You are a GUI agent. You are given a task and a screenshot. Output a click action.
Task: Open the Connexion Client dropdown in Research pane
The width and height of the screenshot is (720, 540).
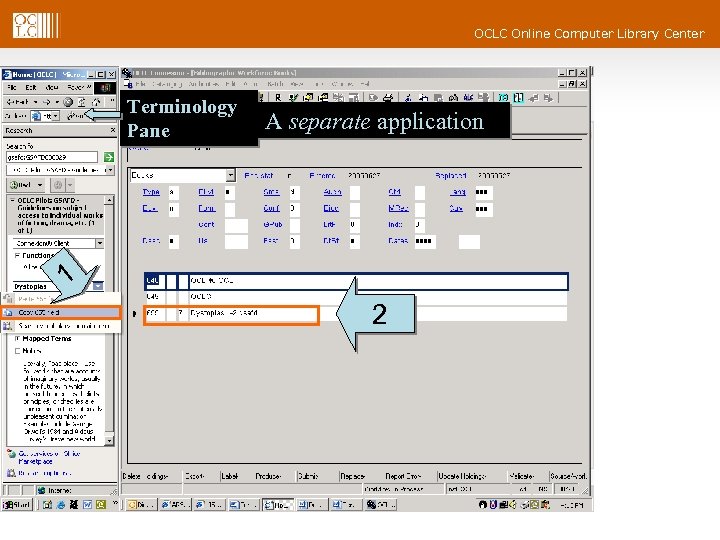(100, 243)
